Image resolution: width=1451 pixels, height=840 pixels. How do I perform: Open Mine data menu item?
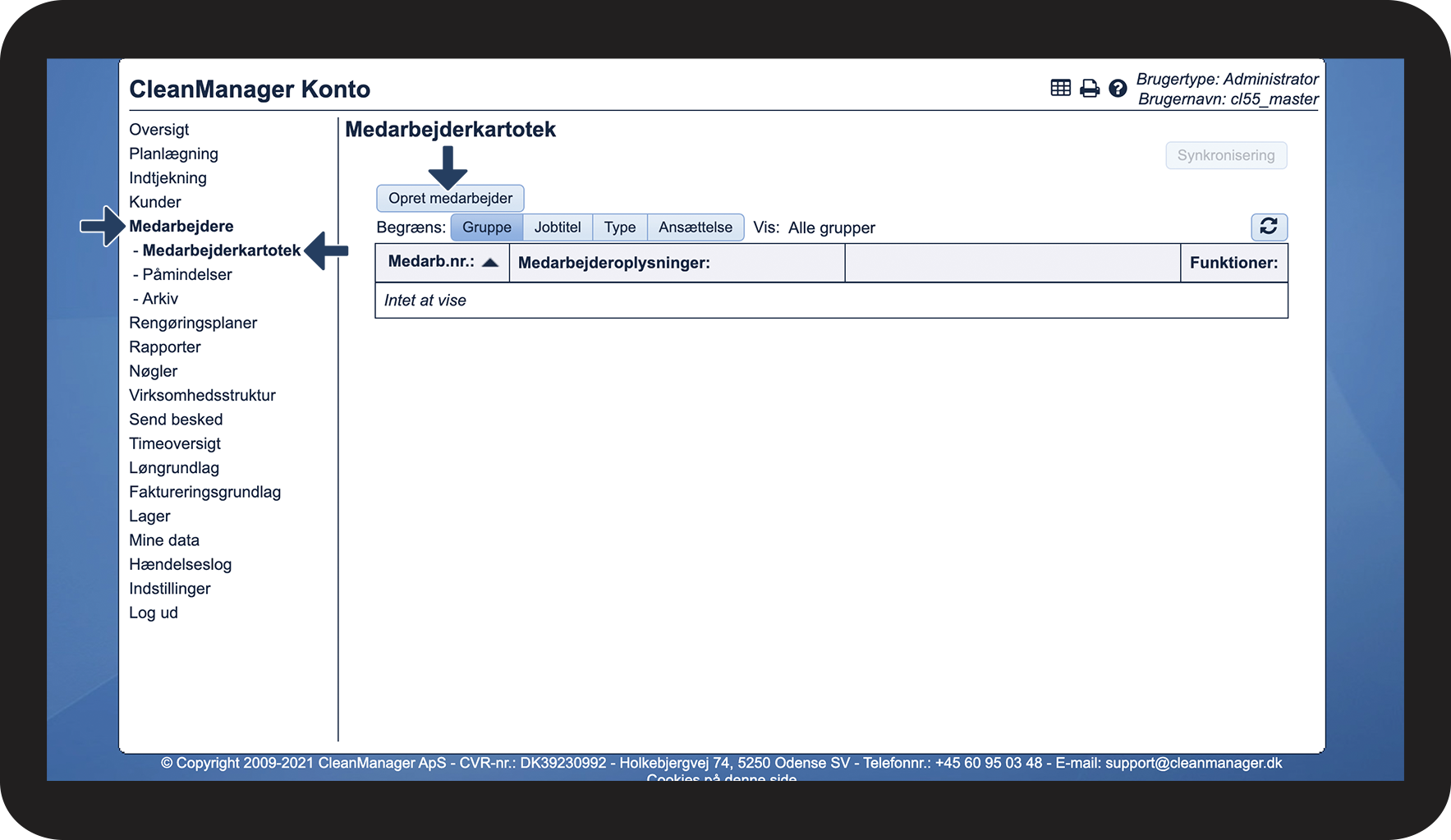point(164,540)
